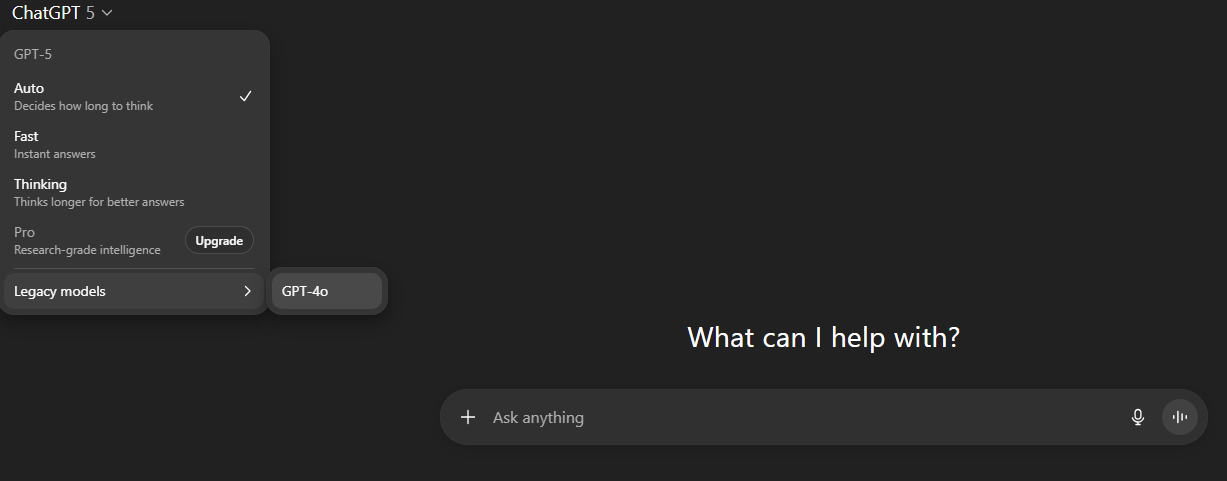Screen dimensions: 1227x481
Task: Open the Legacy models menu item
Action: (60, 291)
